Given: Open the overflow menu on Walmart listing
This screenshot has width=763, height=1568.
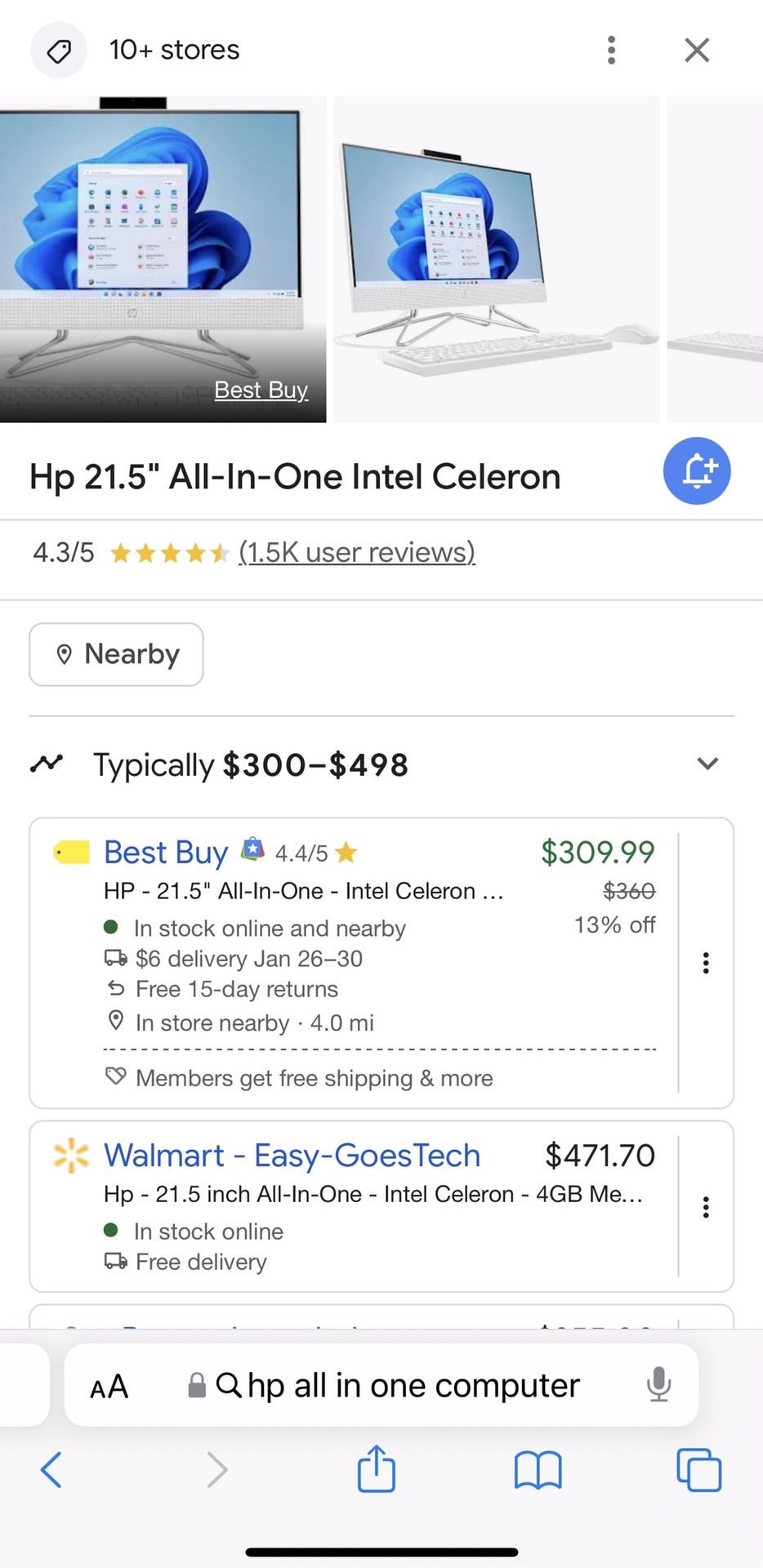Looking at the screenshot, I should coord(705,1207).
